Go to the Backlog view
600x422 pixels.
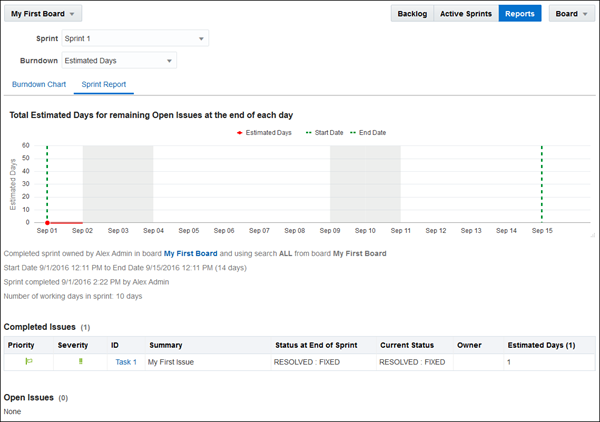pyautogui.click(x=412, y=14)
